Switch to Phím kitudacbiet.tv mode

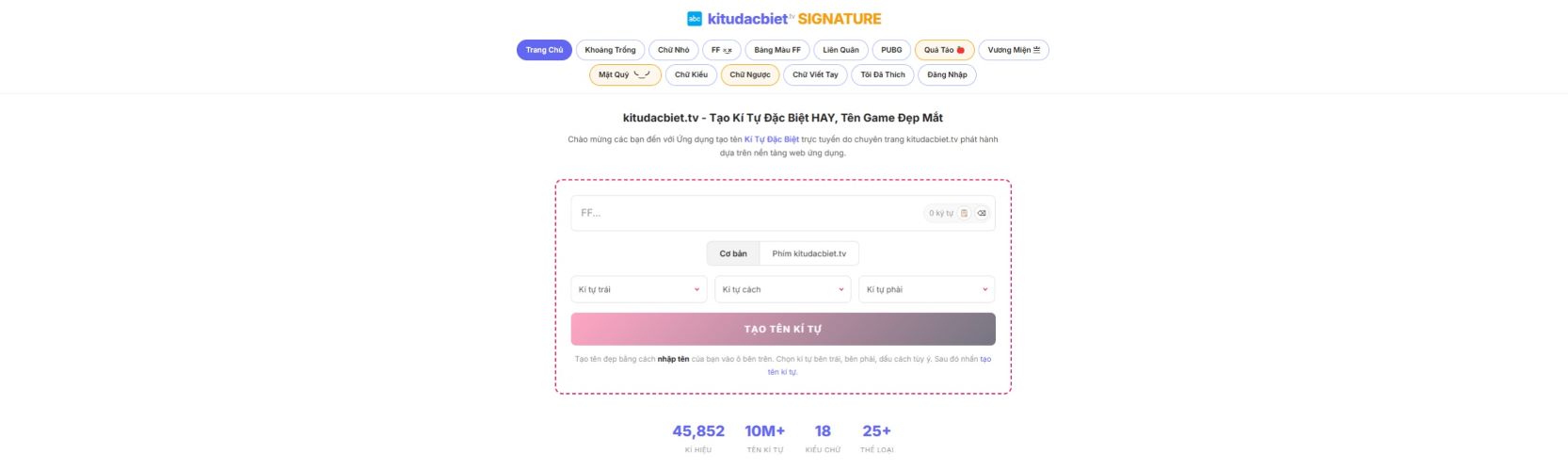808,253
